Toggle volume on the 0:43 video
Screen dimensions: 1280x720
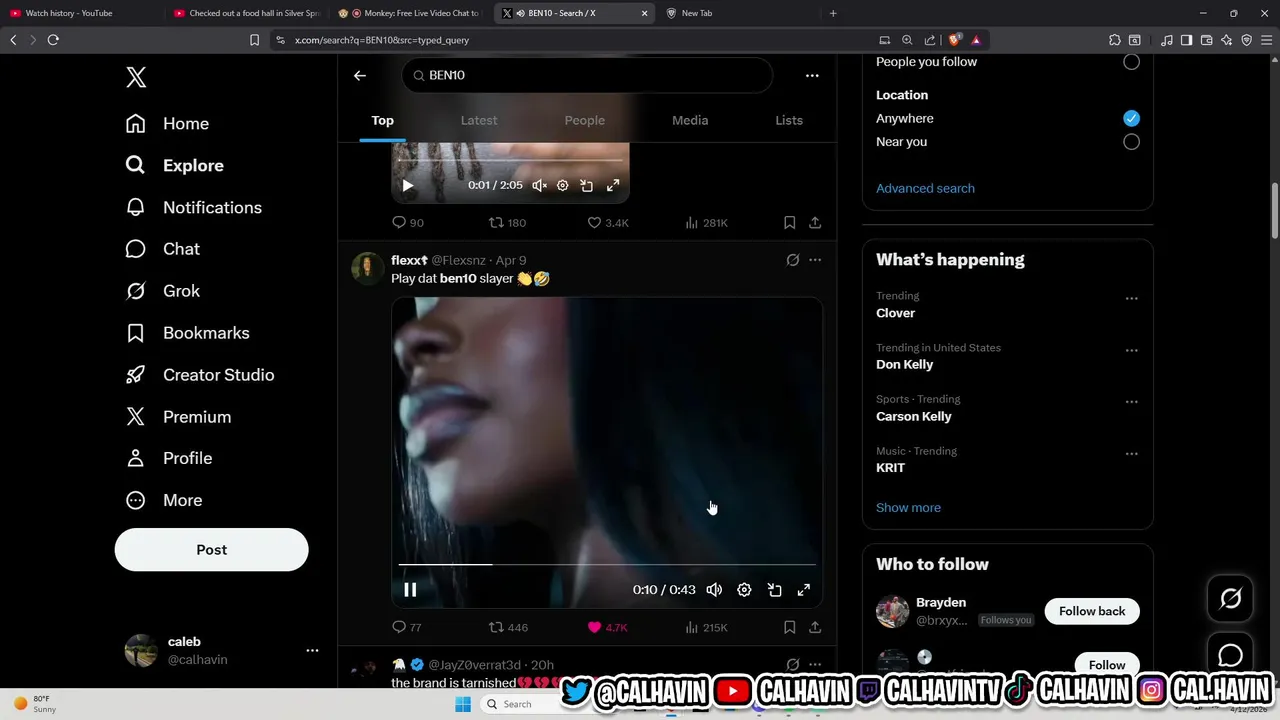pyautogui.click(x=714, y=590)
